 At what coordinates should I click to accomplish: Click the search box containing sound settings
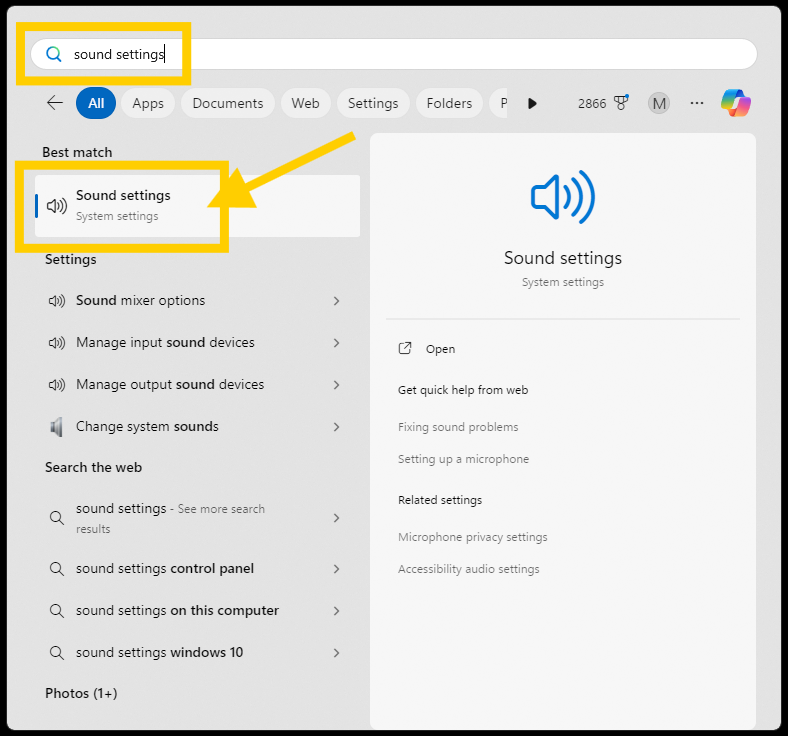point(400,54)
